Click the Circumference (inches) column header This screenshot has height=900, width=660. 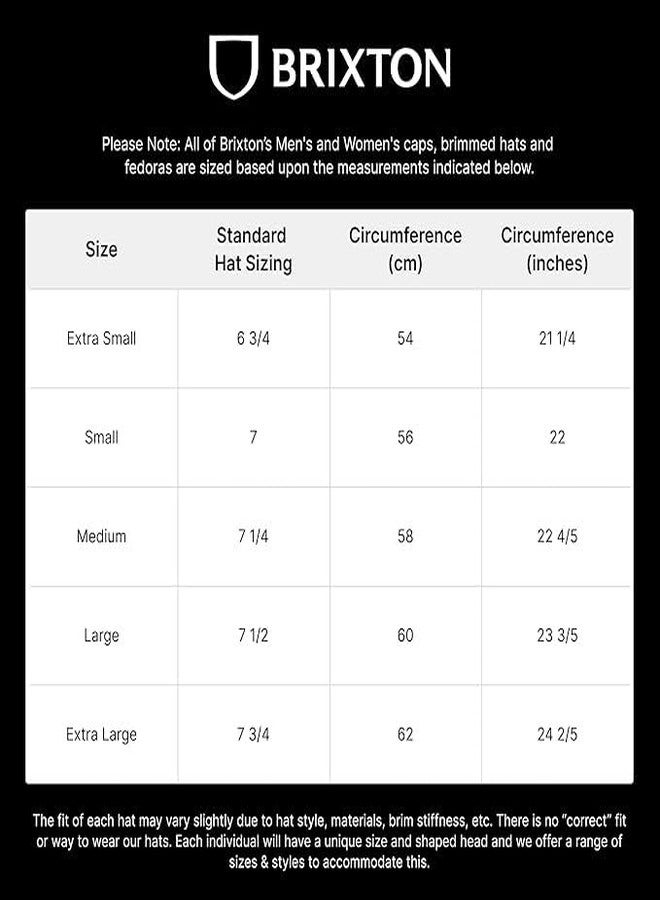click(x=557, y=249)
